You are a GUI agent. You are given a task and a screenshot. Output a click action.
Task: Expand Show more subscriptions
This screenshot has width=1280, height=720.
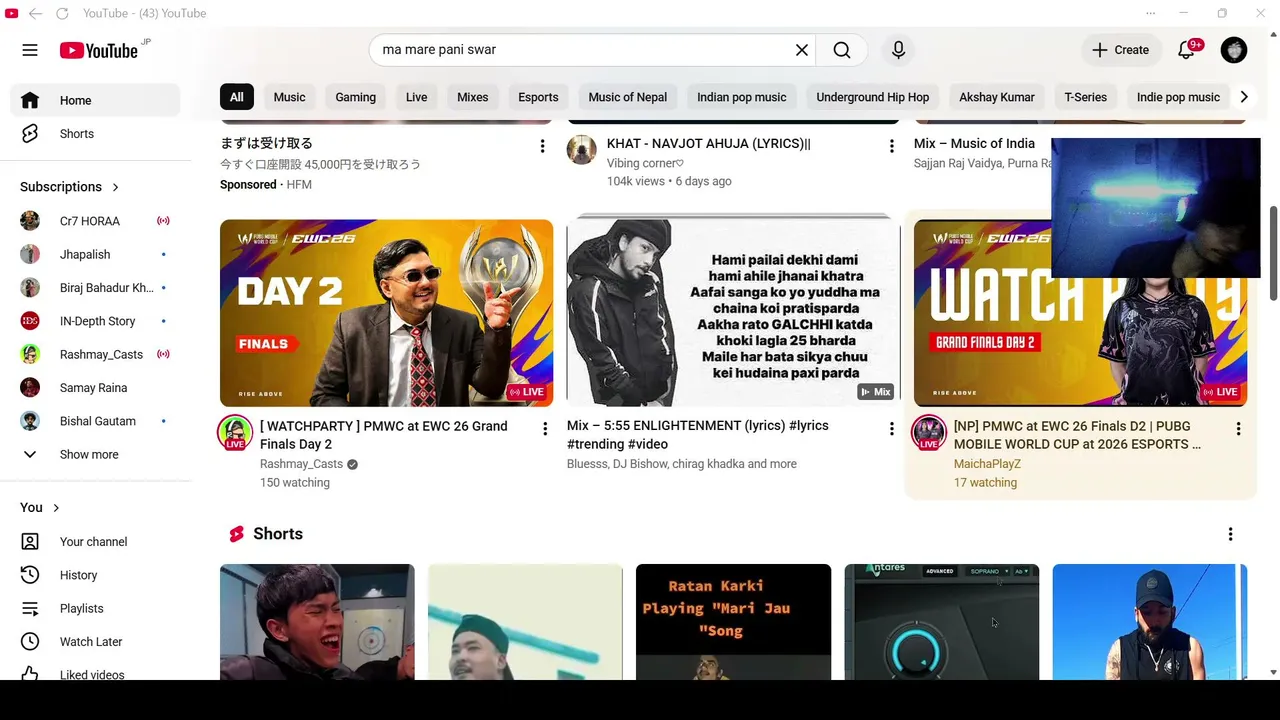pyautogui.click(x=95, y=454)
